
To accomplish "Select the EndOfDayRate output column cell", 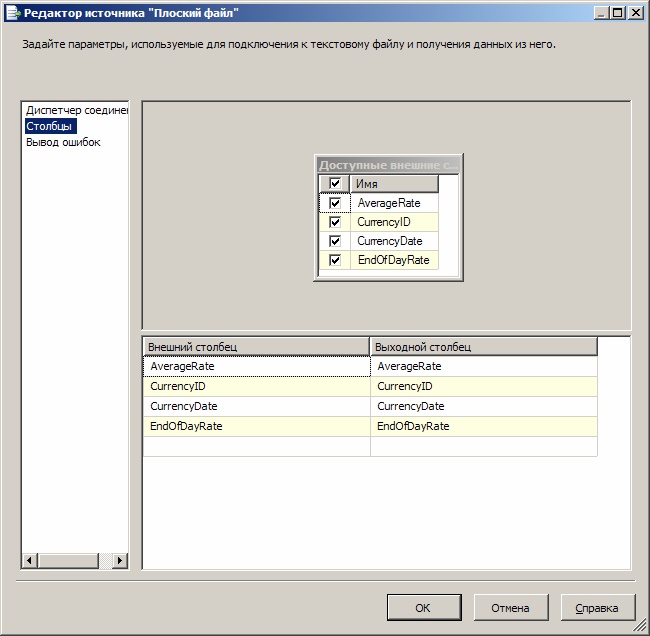I will 484,426.
